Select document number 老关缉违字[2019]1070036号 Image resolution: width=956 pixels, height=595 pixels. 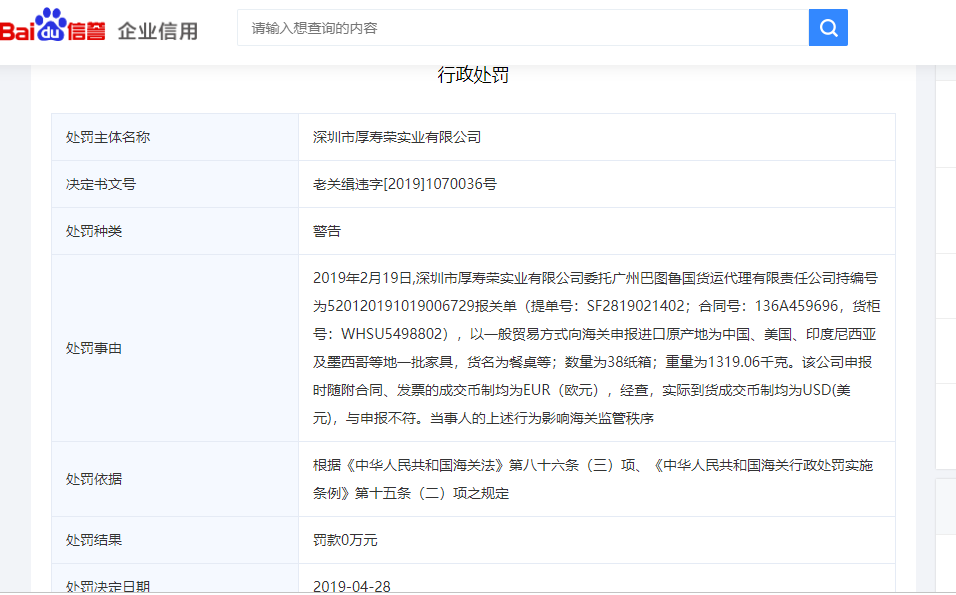405,184
